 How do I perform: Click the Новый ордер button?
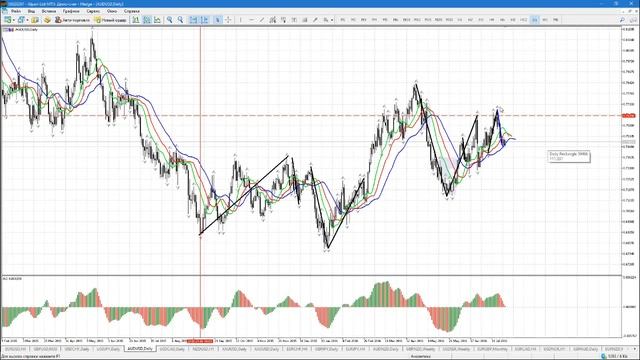click(x=110, y=20)
